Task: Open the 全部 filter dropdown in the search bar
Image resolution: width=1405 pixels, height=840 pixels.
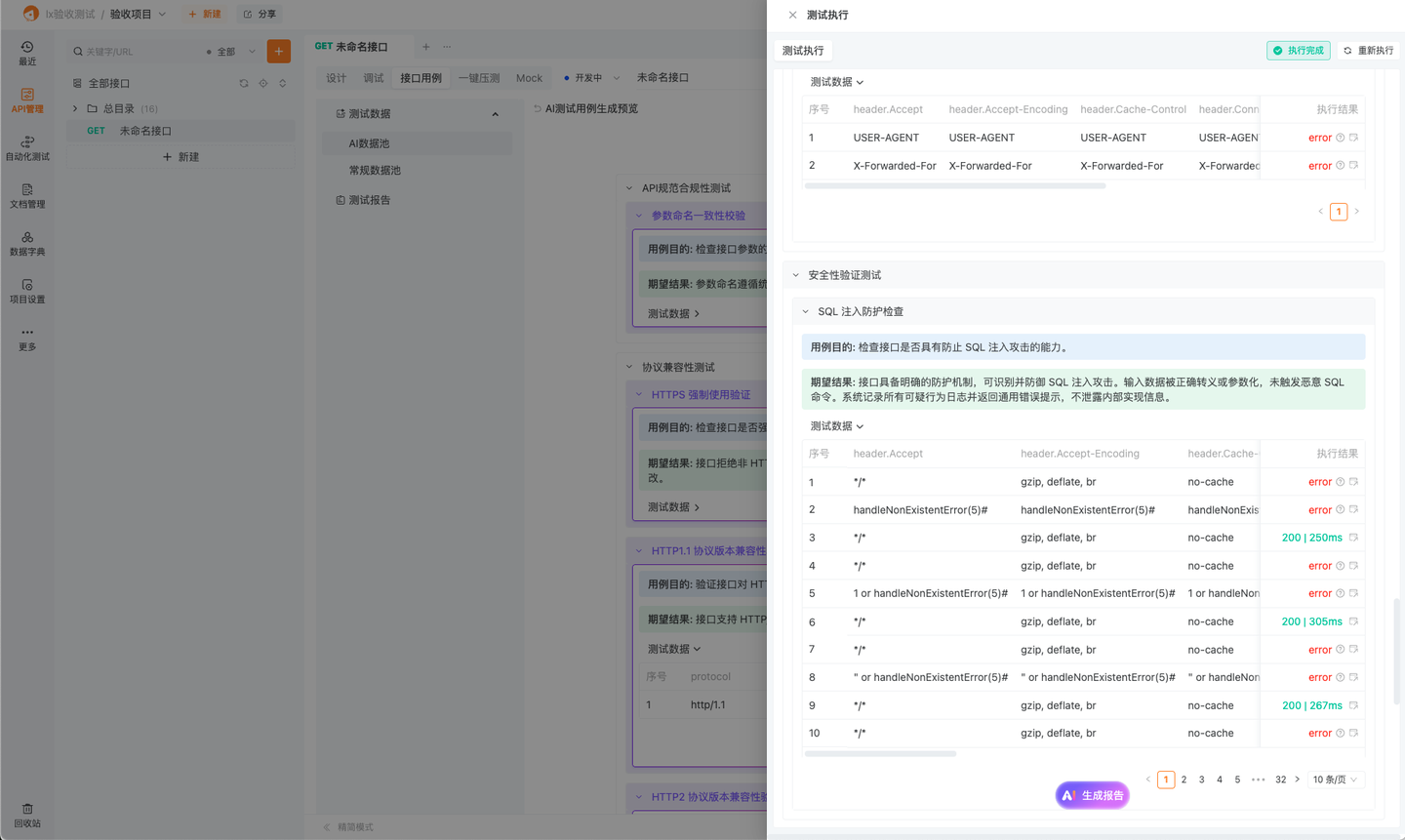Action: point(232,50)
